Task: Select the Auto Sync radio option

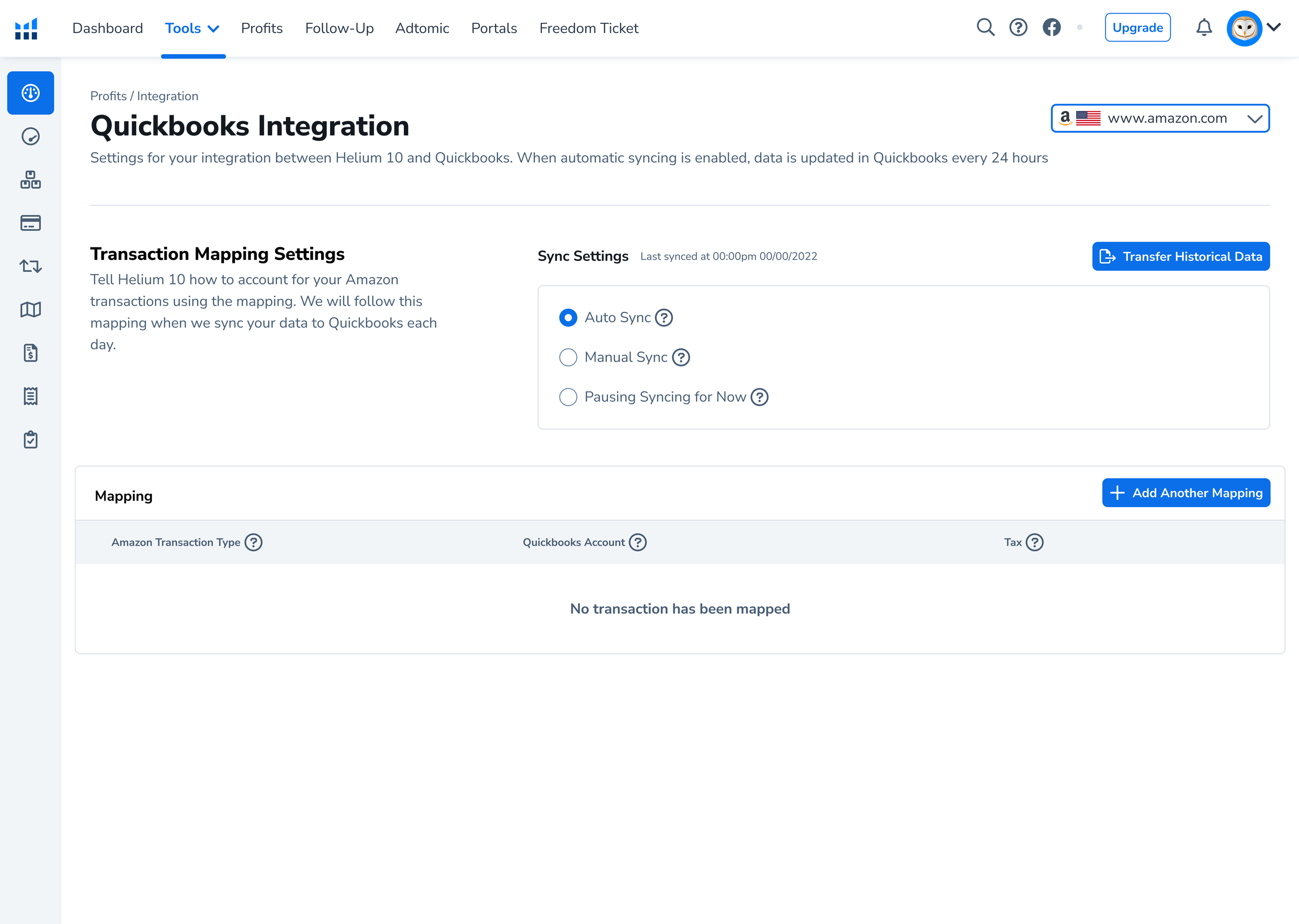Action: 567,318
